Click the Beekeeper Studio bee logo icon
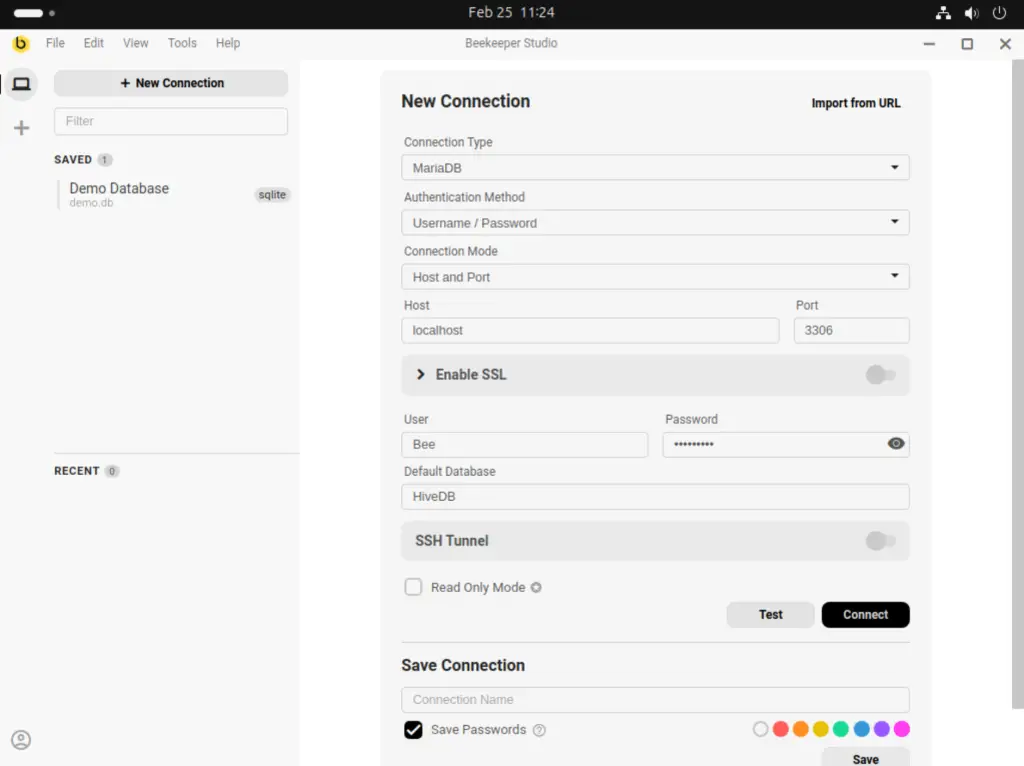This screenshot has height=766, width=1024. [20, 43]
